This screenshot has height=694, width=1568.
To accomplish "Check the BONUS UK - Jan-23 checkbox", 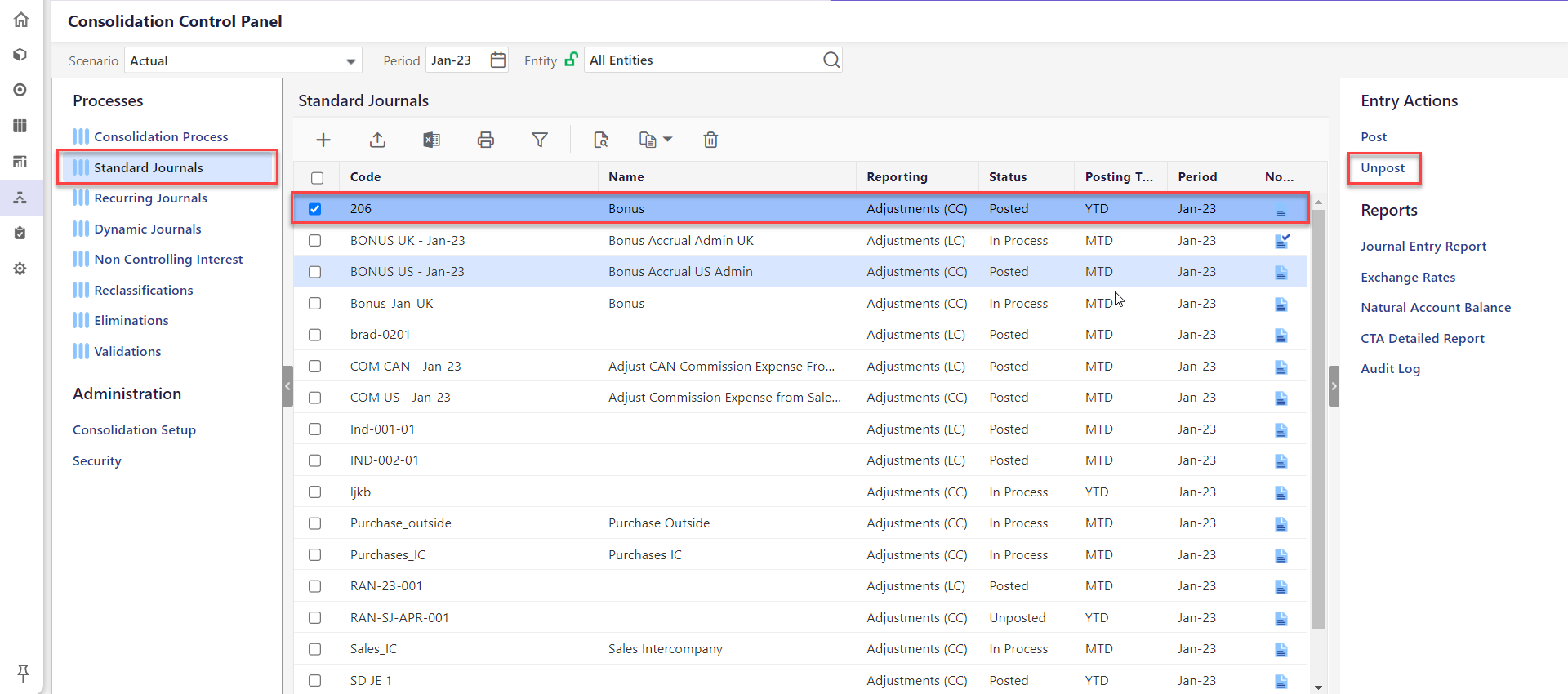I will 315,241.
